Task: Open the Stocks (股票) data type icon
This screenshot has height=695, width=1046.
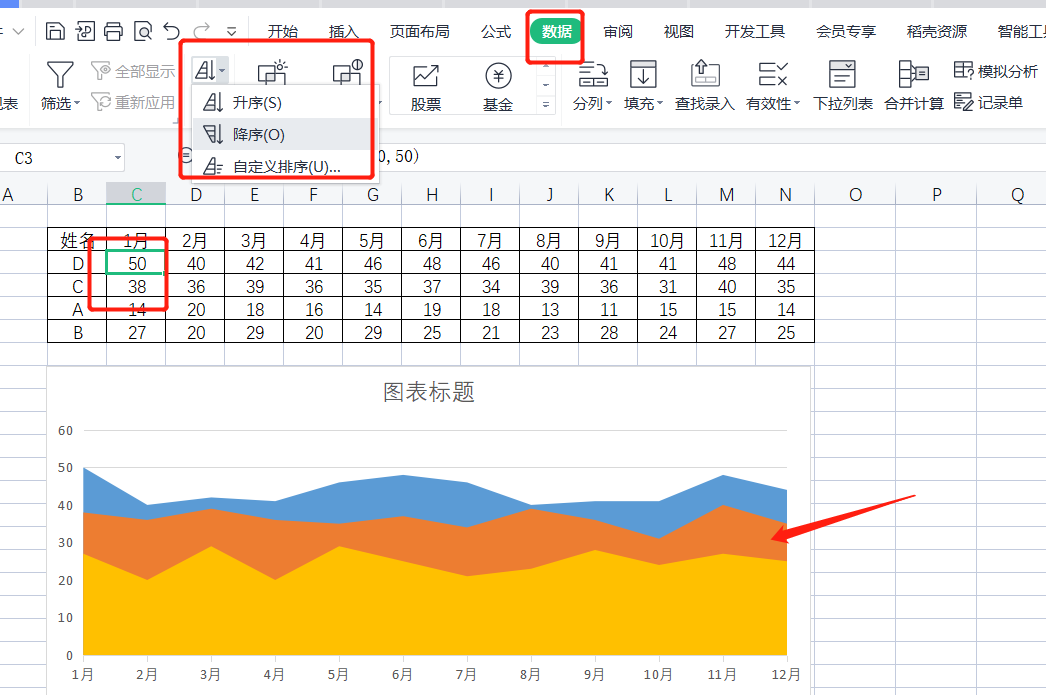Action: (x=426, y=76)
